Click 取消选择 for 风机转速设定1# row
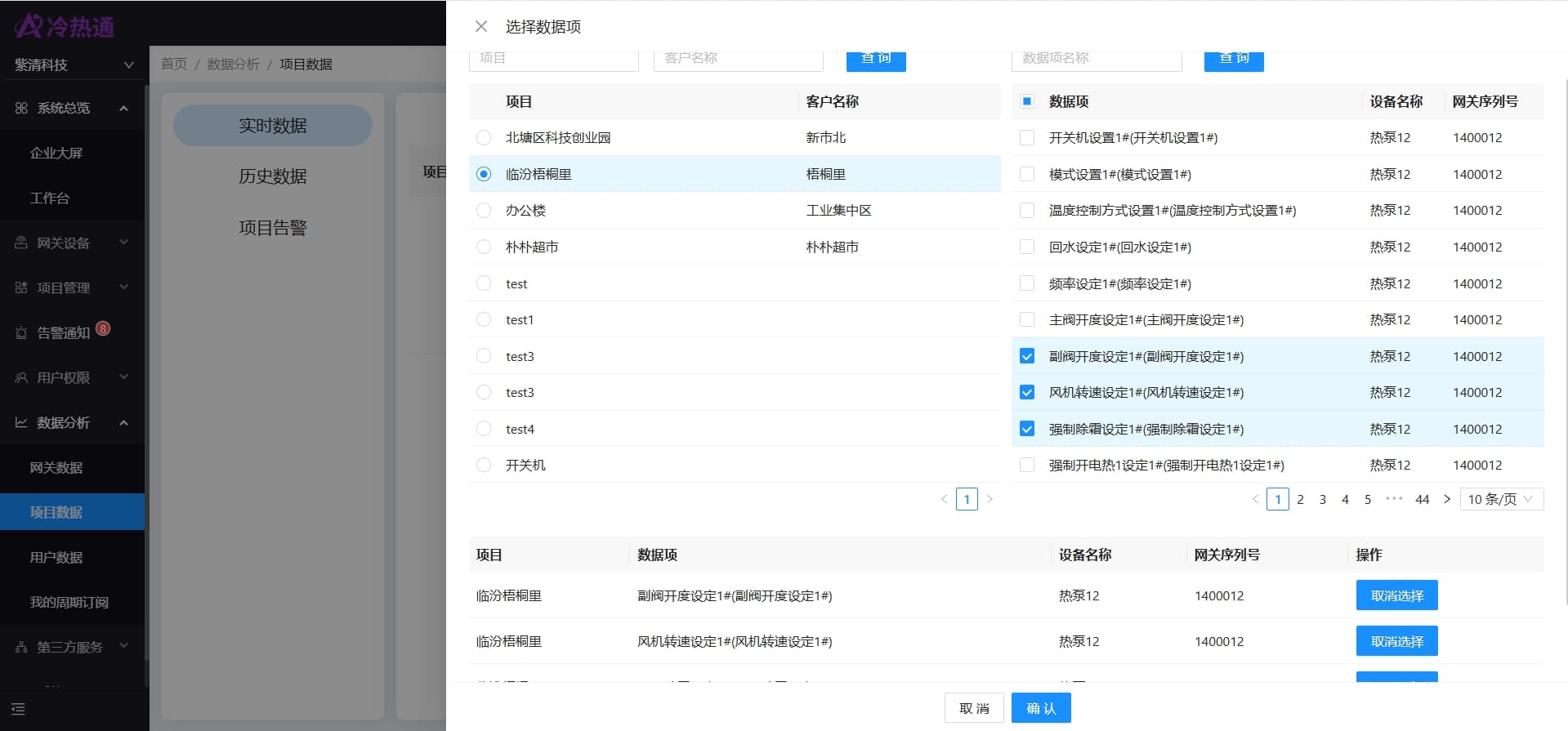The height and width of the screenshot is (731, 1568). pyautogui.click(x=1397, y=641)
